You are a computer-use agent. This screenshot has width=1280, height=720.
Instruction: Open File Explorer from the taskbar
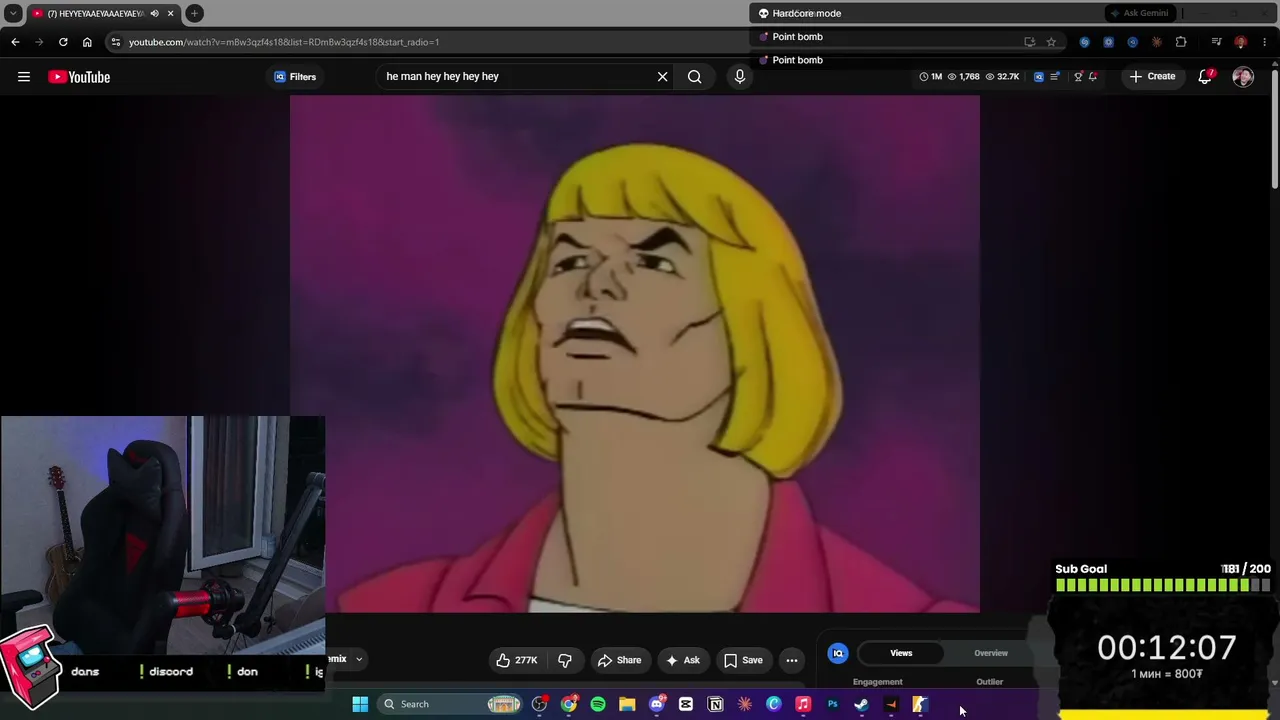click(627, 704)
